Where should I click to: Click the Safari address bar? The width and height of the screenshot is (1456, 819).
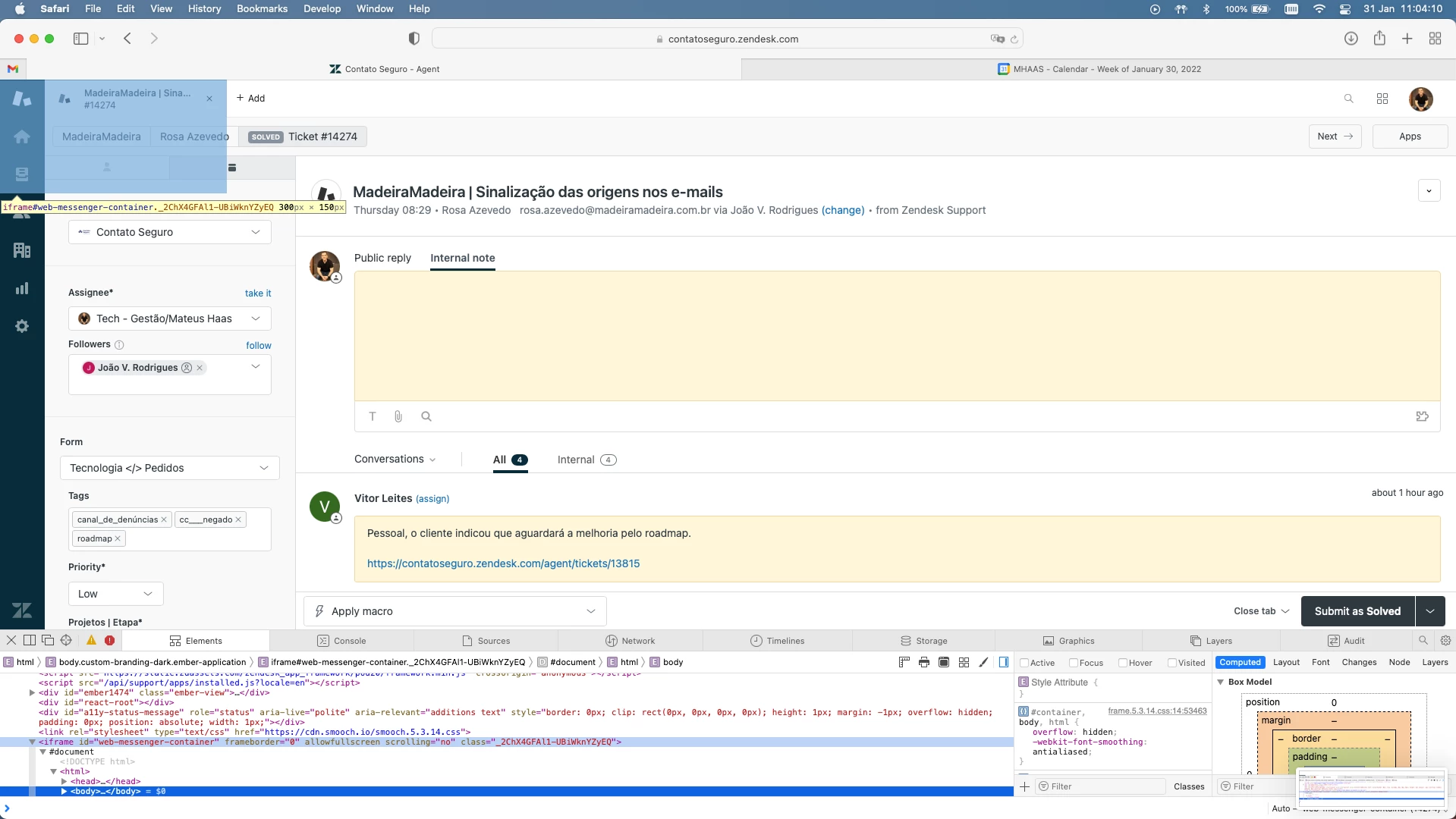728,39
